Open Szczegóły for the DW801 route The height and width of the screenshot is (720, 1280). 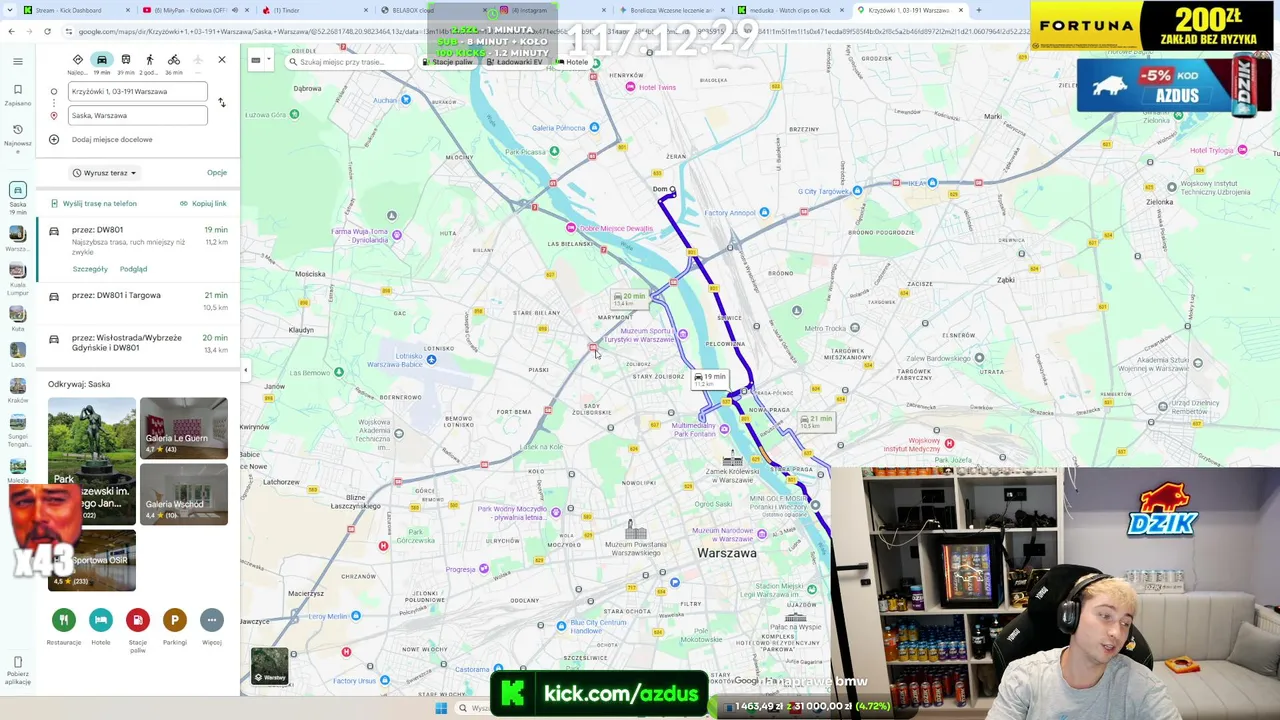click(x=90, y=269)
